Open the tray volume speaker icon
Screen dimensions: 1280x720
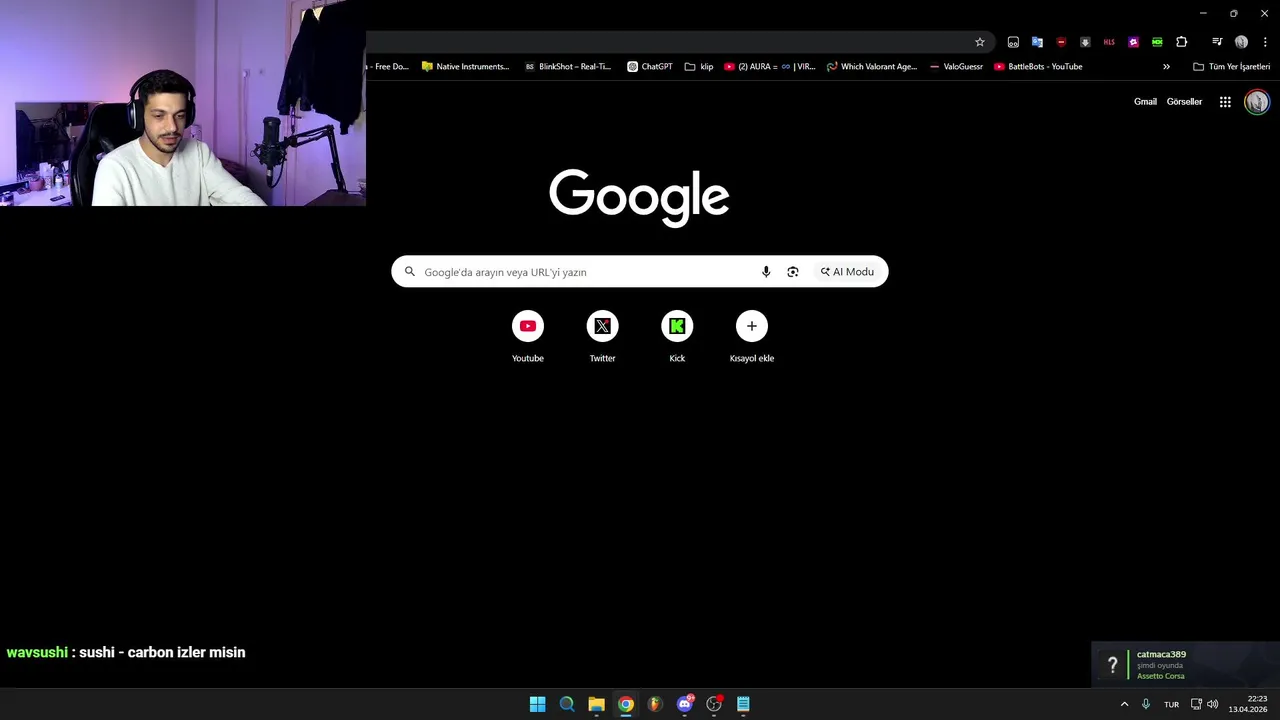pyautogui.click(x=1213, y=704)
